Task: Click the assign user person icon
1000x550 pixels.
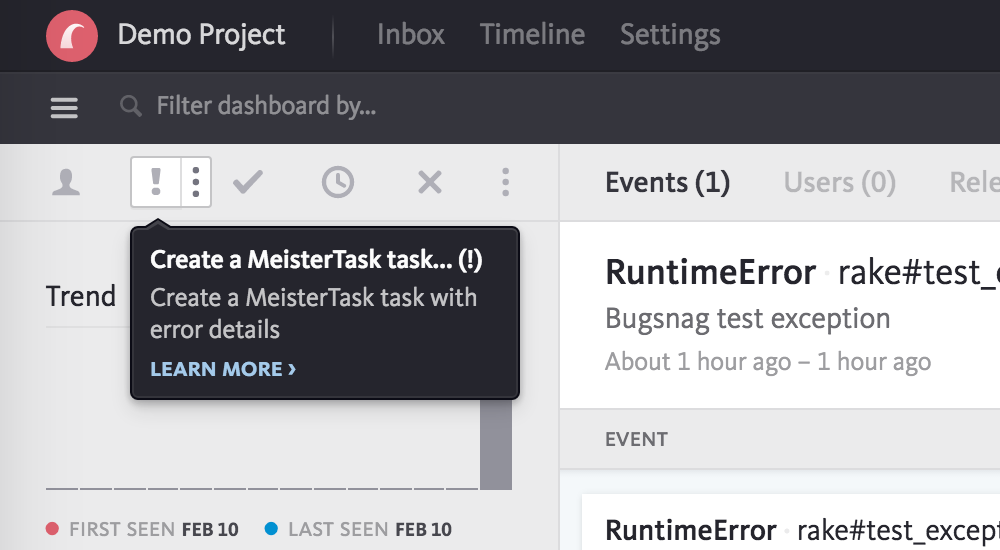Action: click(66, 182)
